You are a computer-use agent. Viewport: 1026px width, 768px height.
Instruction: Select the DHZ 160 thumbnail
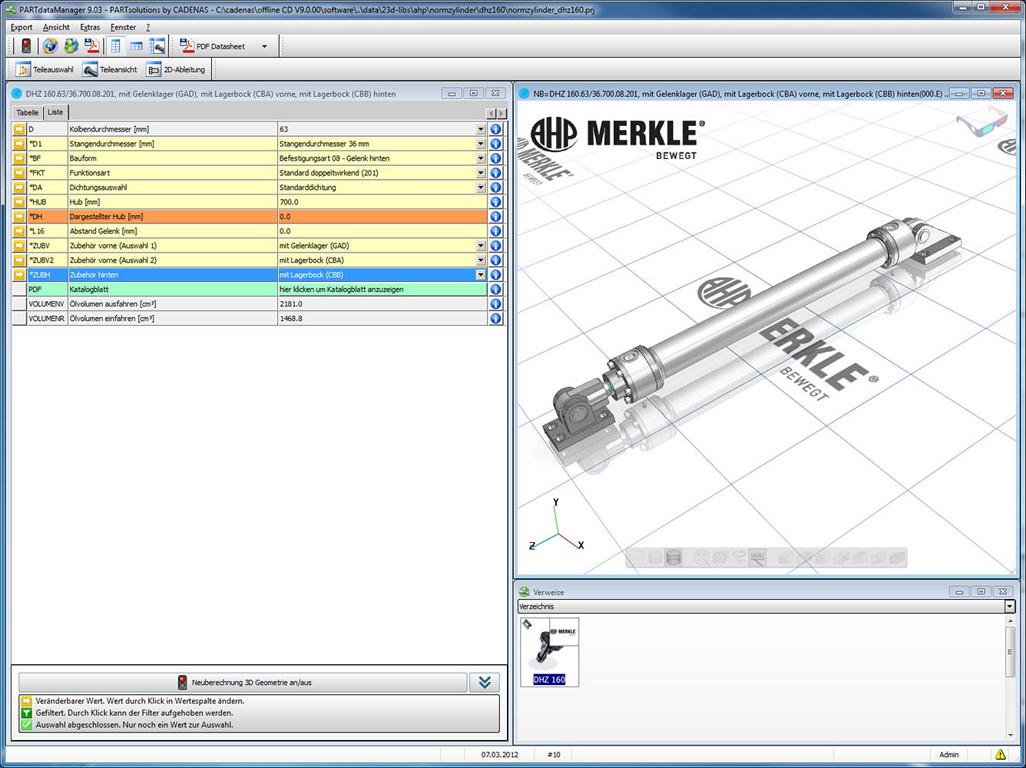coord(550,652)
